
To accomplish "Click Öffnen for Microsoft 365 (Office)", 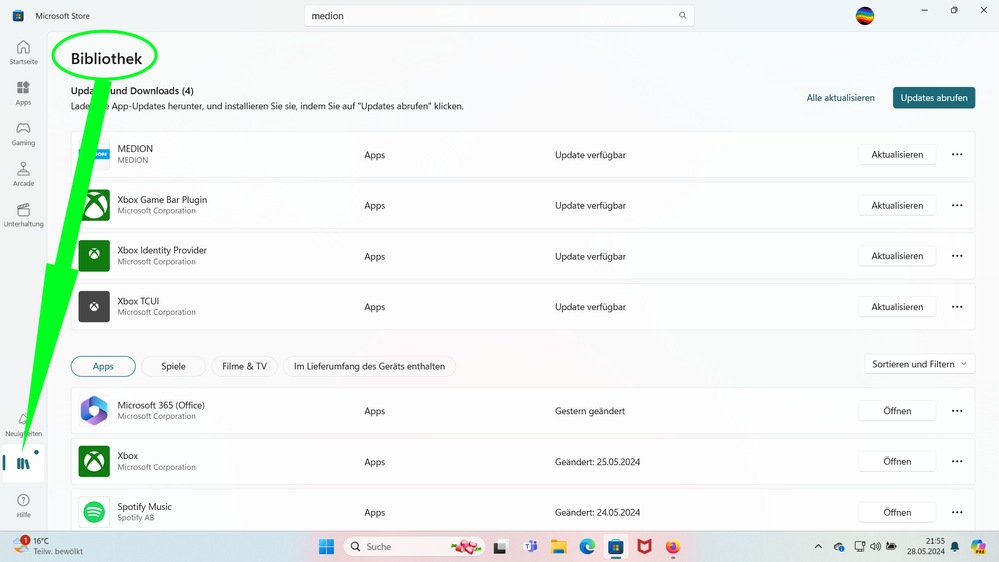I will 897,410.
